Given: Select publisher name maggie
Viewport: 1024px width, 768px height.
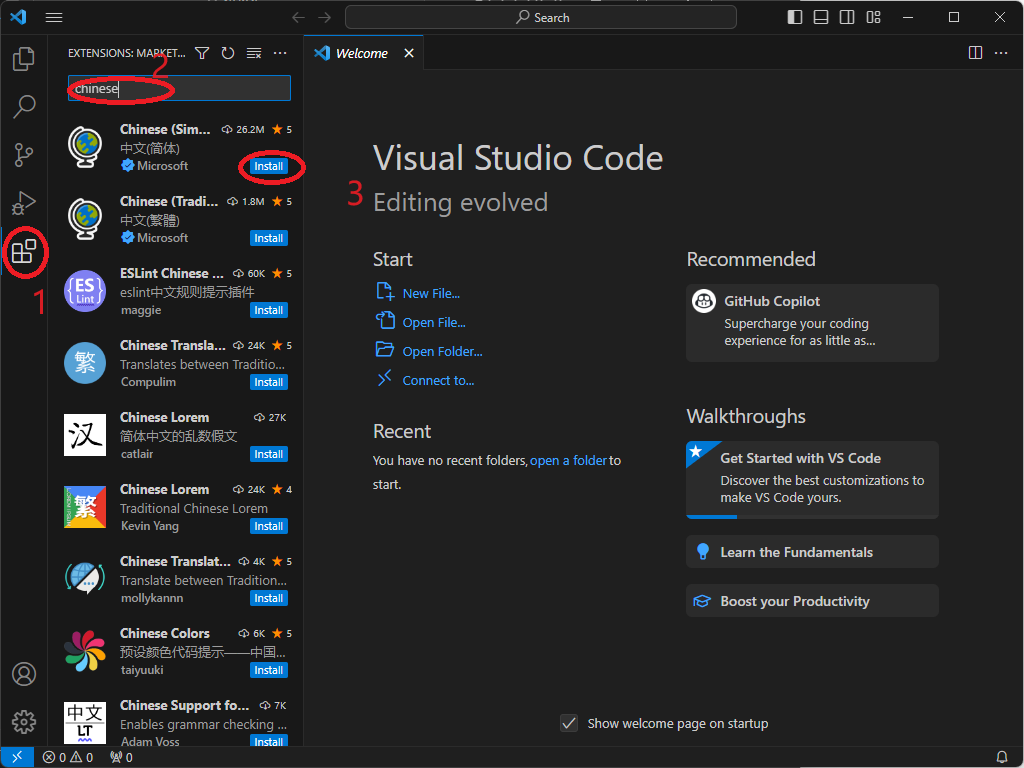Looking at the screenshot, I should pos(141,310).
